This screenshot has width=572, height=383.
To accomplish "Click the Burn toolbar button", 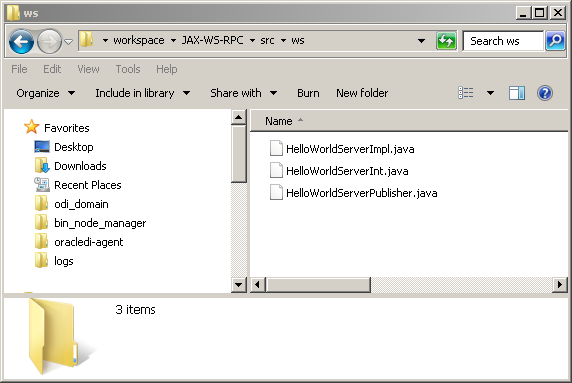I will point(308,93).
